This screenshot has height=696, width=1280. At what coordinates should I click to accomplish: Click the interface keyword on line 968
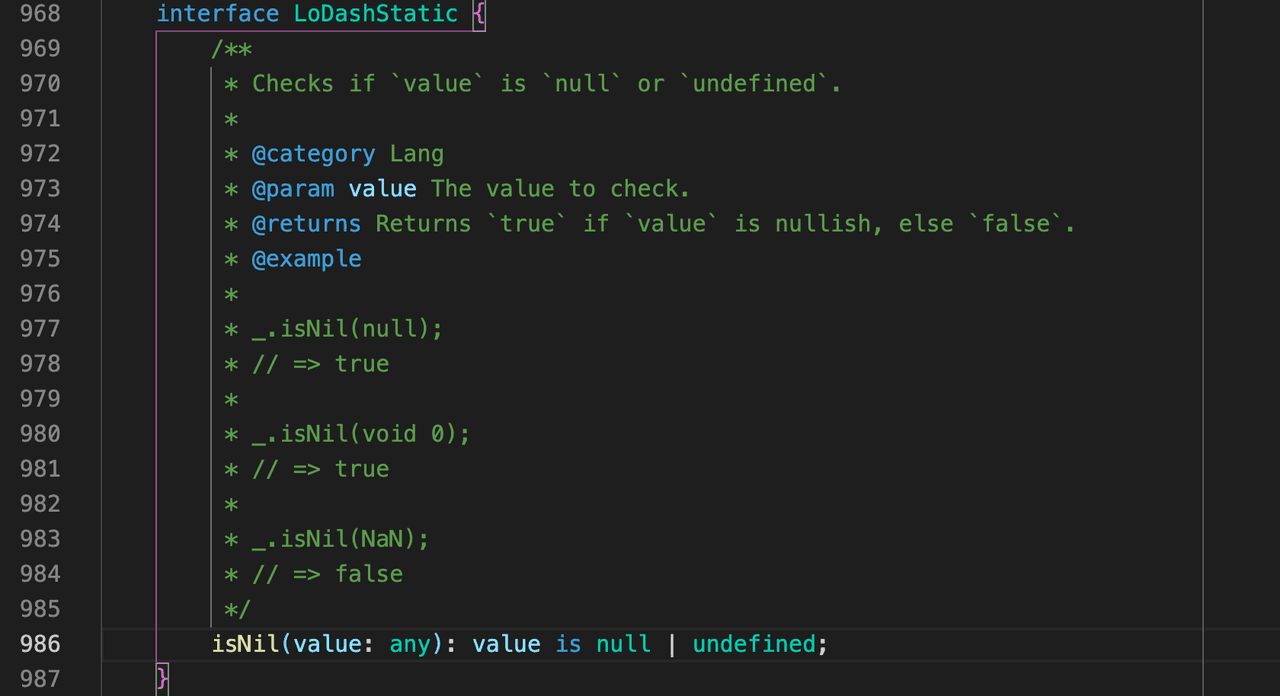click(x=217, y=14)
